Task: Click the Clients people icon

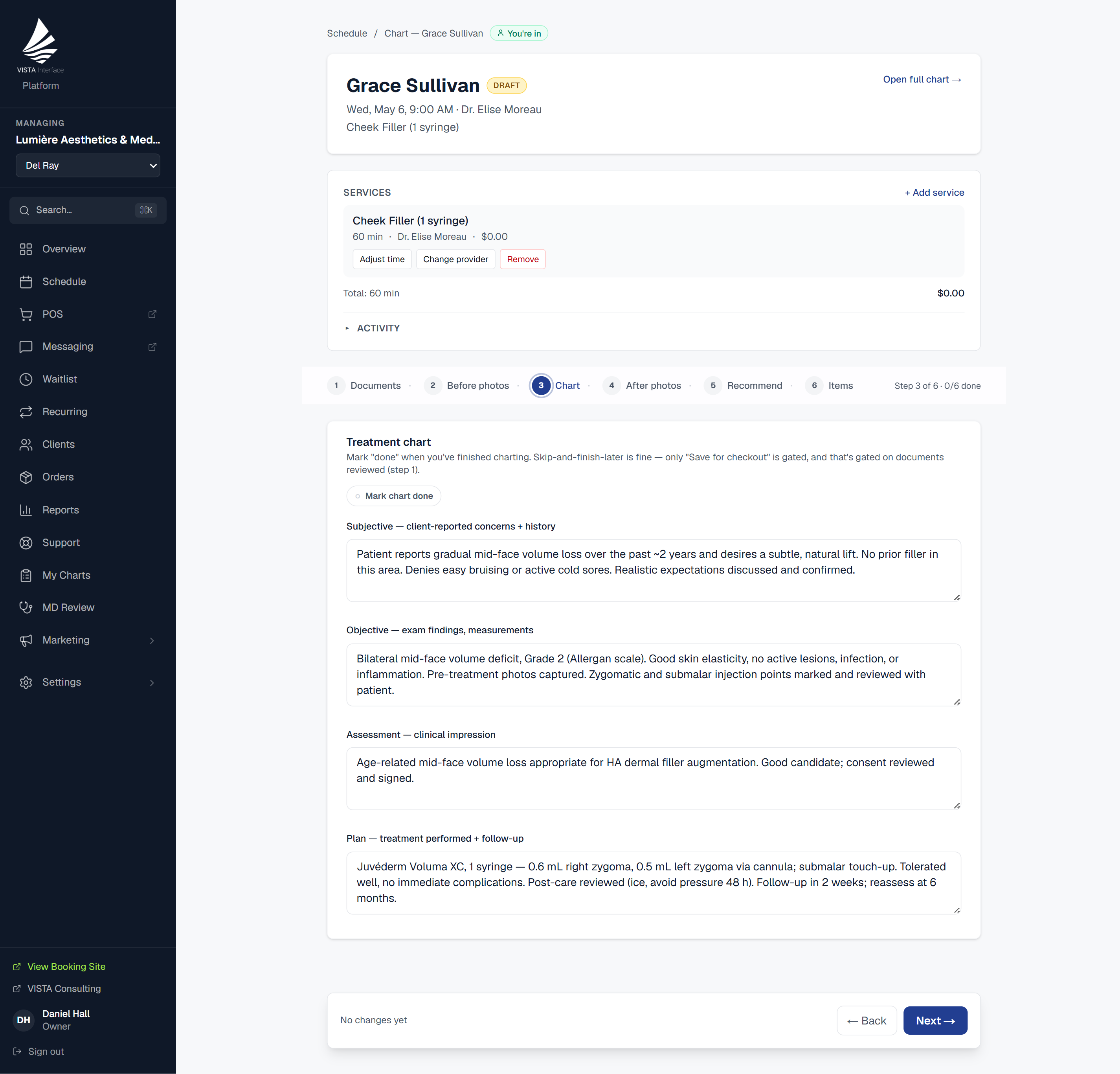Action: (x=26, y=445)
